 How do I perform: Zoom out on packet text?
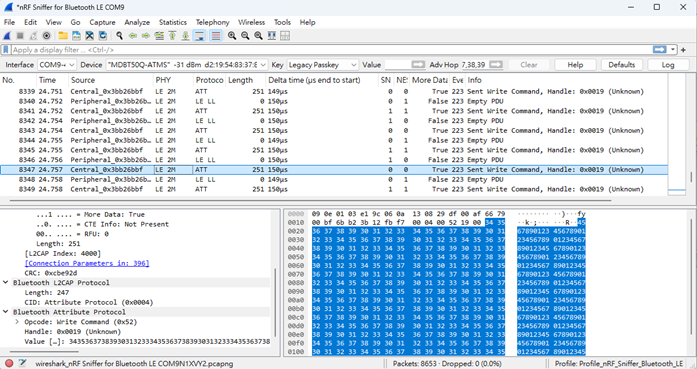[245, 36]
